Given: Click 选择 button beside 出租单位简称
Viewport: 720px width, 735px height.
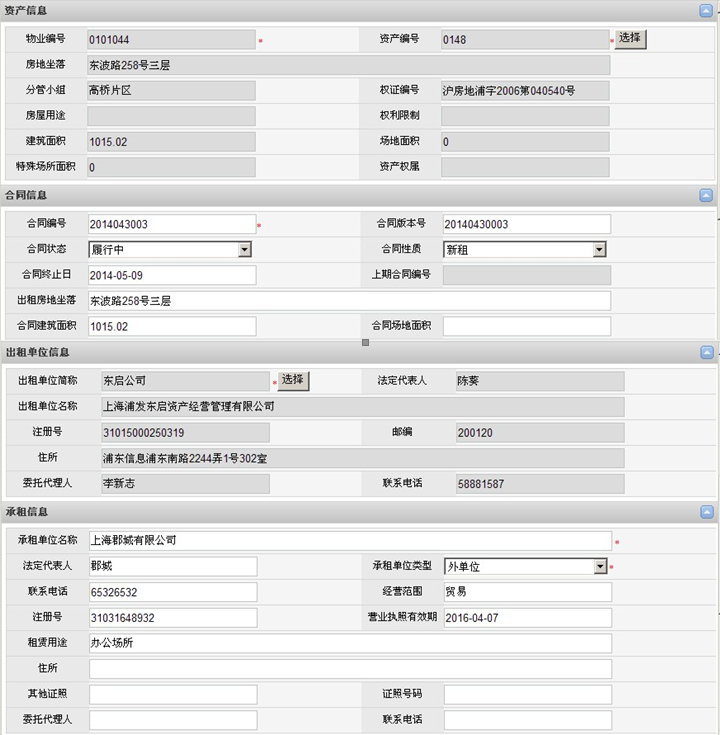Looking at the screenshot, I should 292,380.
